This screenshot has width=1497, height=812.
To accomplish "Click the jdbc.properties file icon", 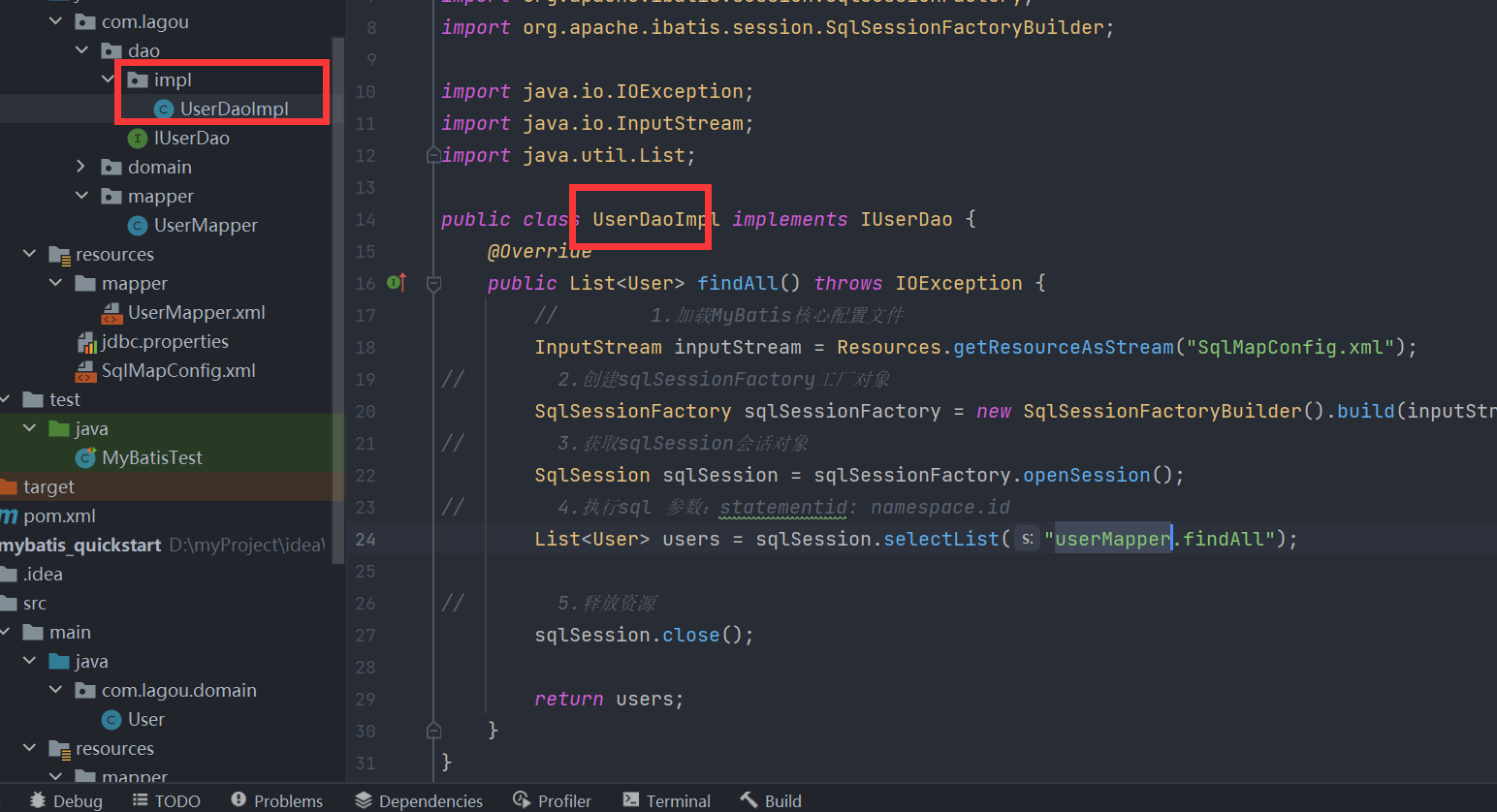I will [x=86, y=342].
